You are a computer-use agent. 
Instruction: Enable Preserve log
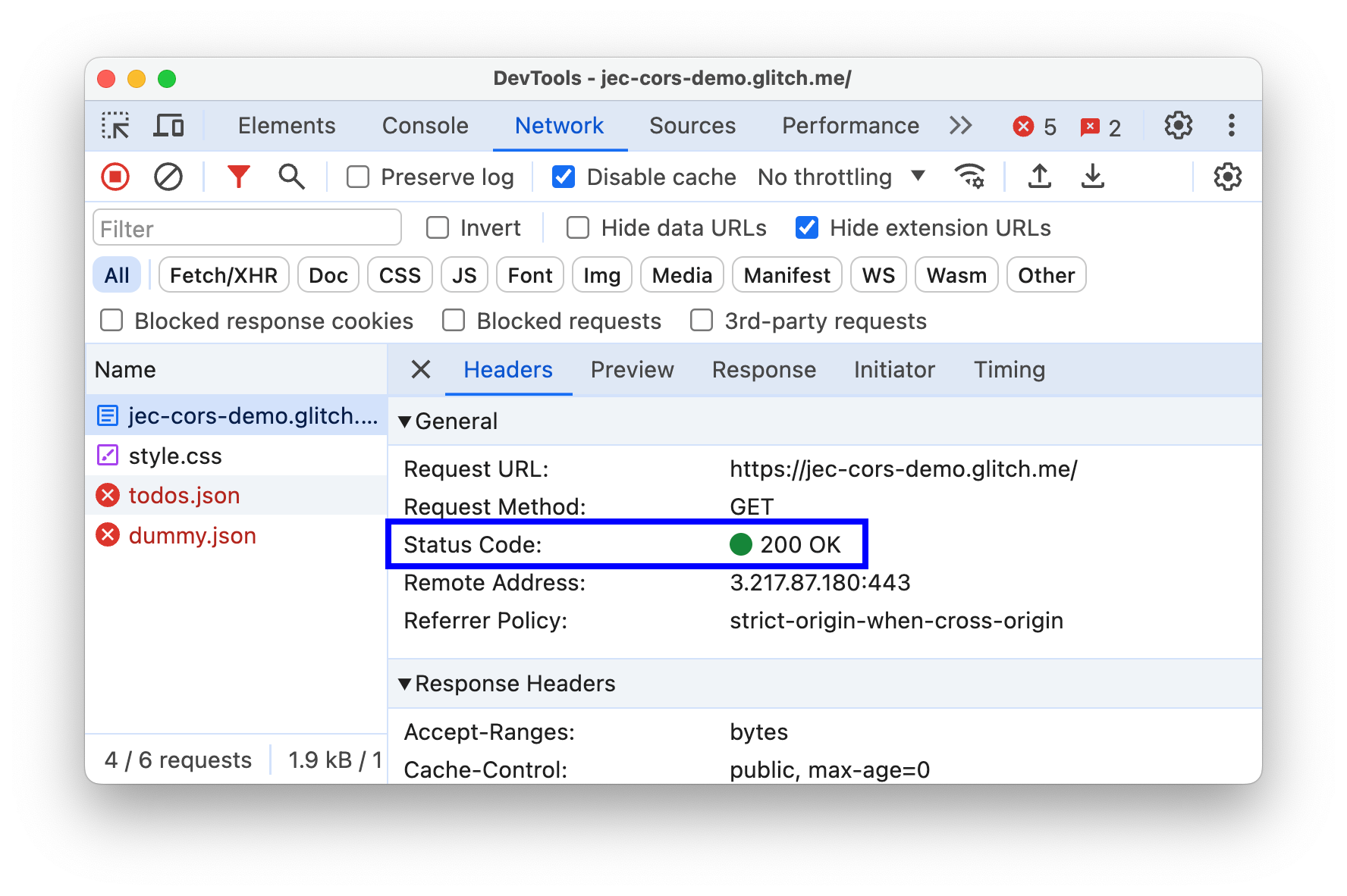click(357, 177)
